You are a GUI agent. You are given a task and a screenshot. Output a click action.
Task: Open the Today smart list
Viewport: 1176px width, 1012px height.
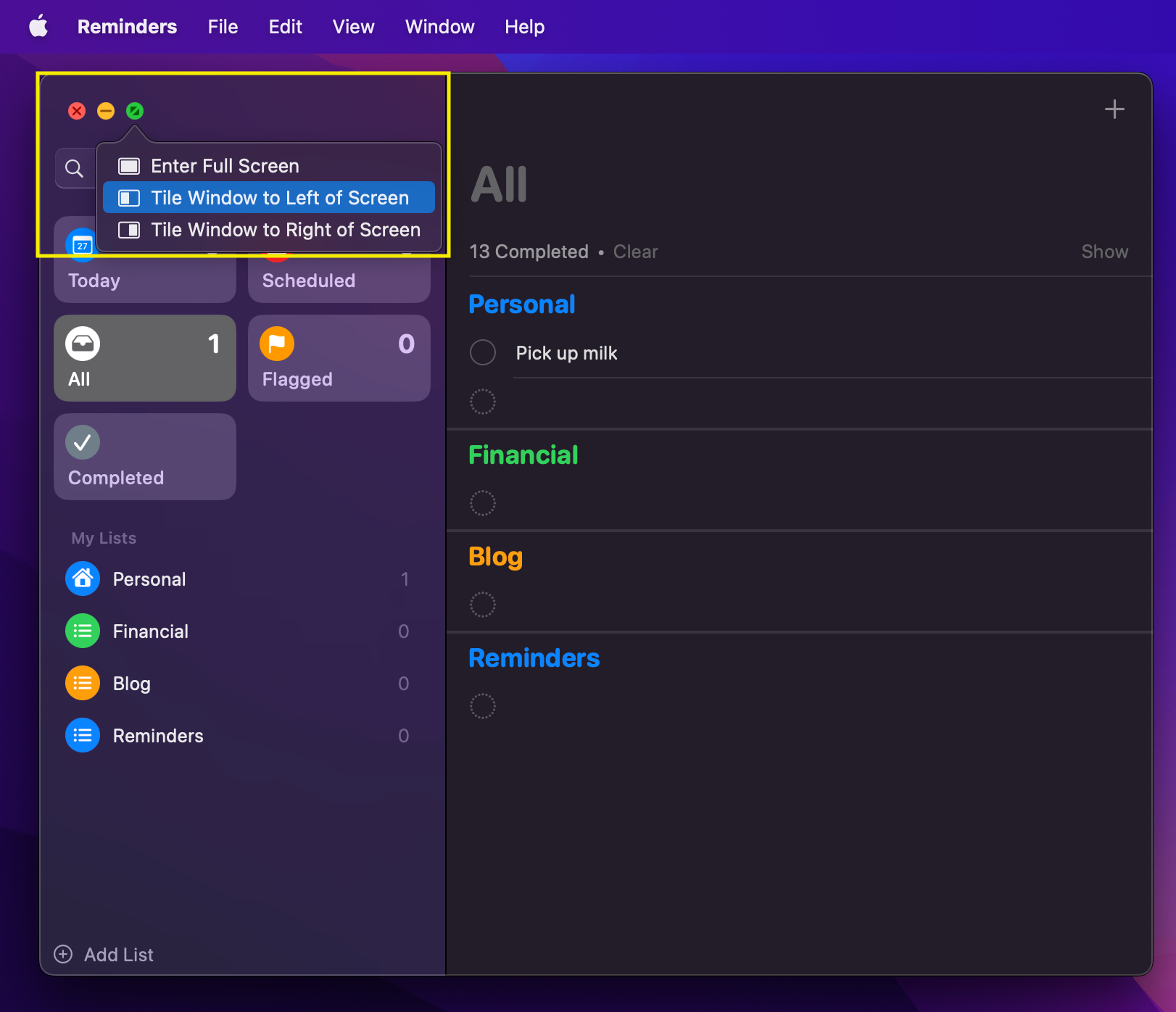145,260
